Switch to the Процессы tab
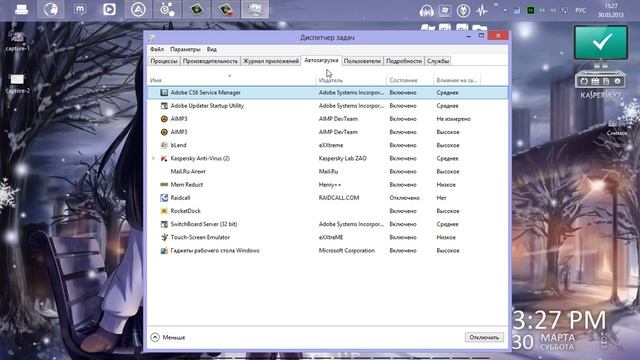640x360 pixels. coord(164,61)
